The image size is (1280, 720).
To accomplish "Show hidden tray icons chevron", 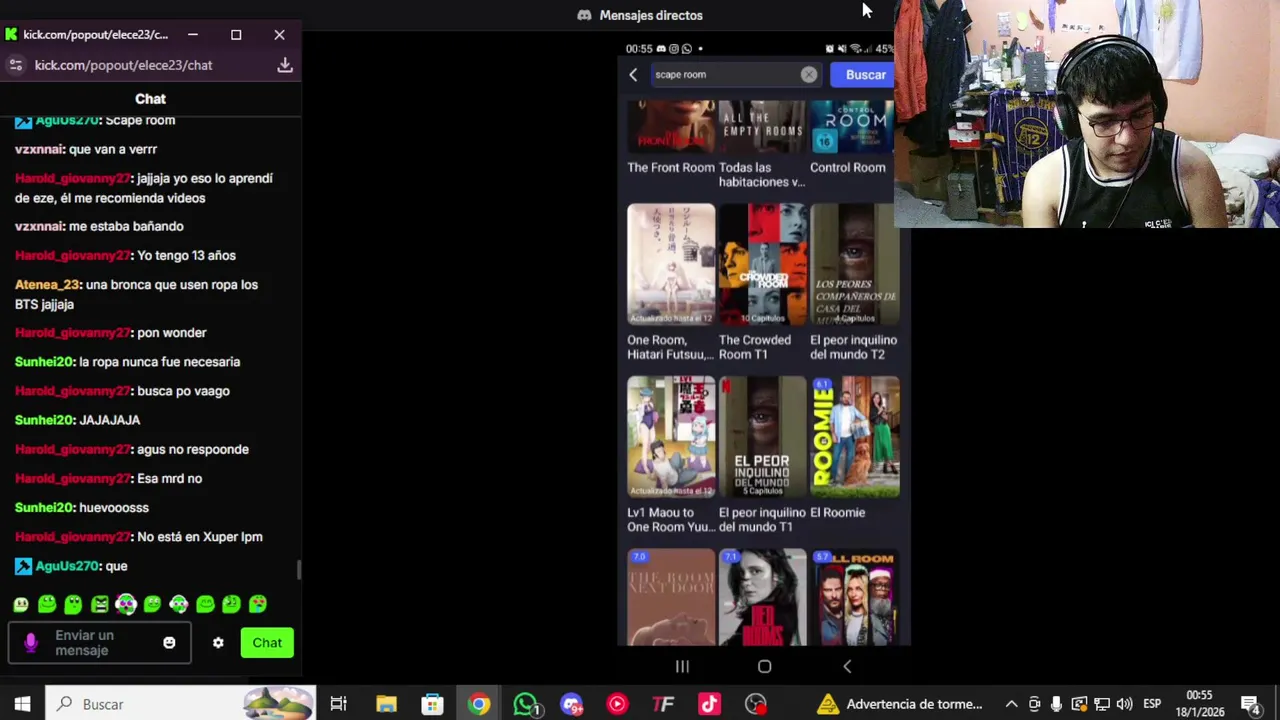I will (1012, 704).
